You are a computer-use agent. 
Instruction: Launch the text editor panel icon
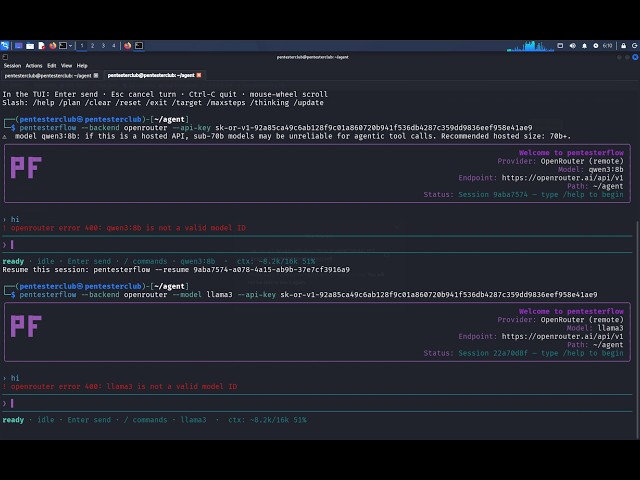pos(41,46)
